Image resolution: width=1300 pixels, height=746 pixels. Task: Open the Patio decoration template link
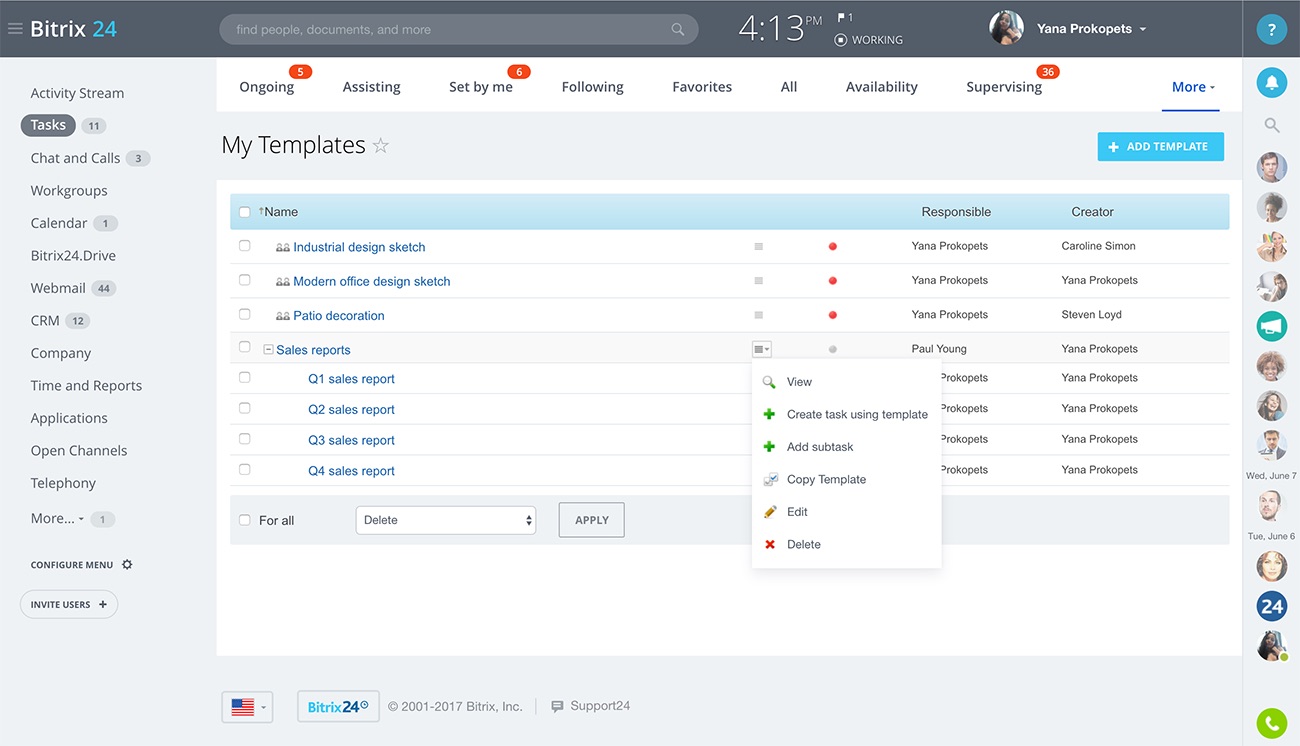(338, 316)
